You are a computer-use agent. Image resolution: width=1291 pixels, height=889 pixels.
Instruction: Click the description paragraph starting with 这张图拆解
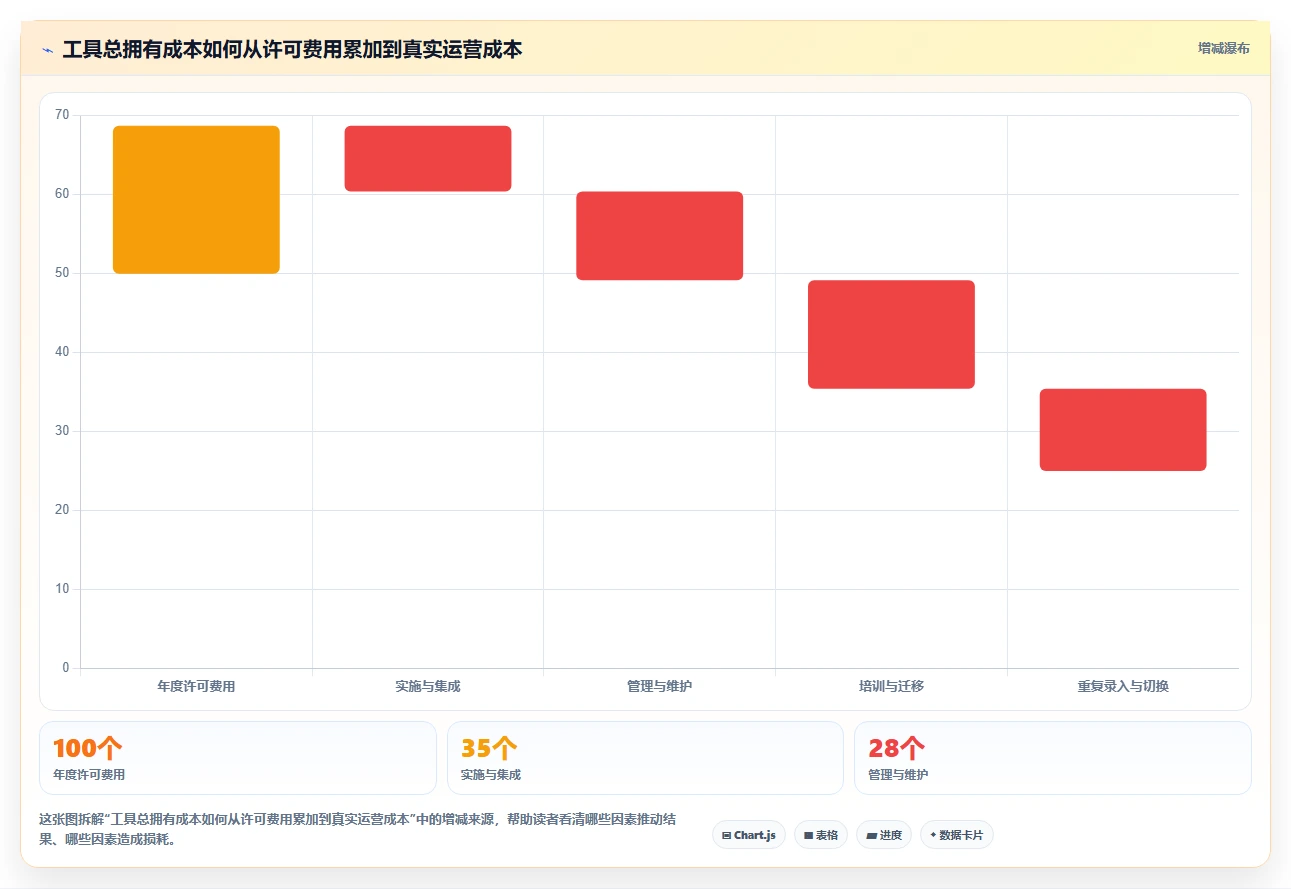[358, 829]
